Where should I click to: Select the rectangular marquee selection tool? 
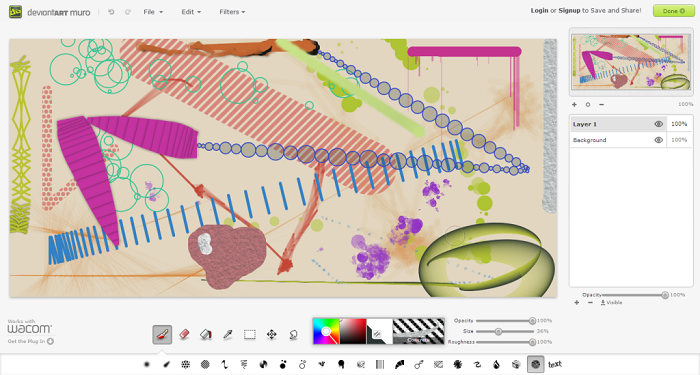250,334
